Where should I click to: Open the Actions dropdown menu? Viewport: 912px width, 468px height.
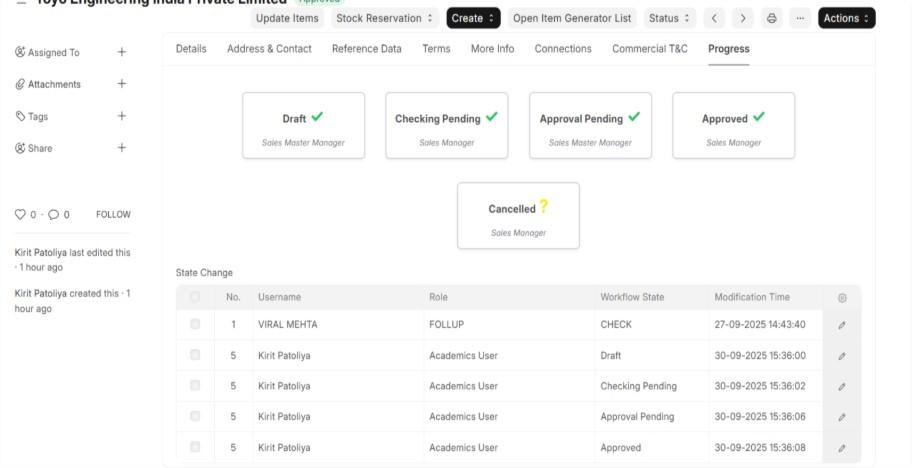pos(846,18)
